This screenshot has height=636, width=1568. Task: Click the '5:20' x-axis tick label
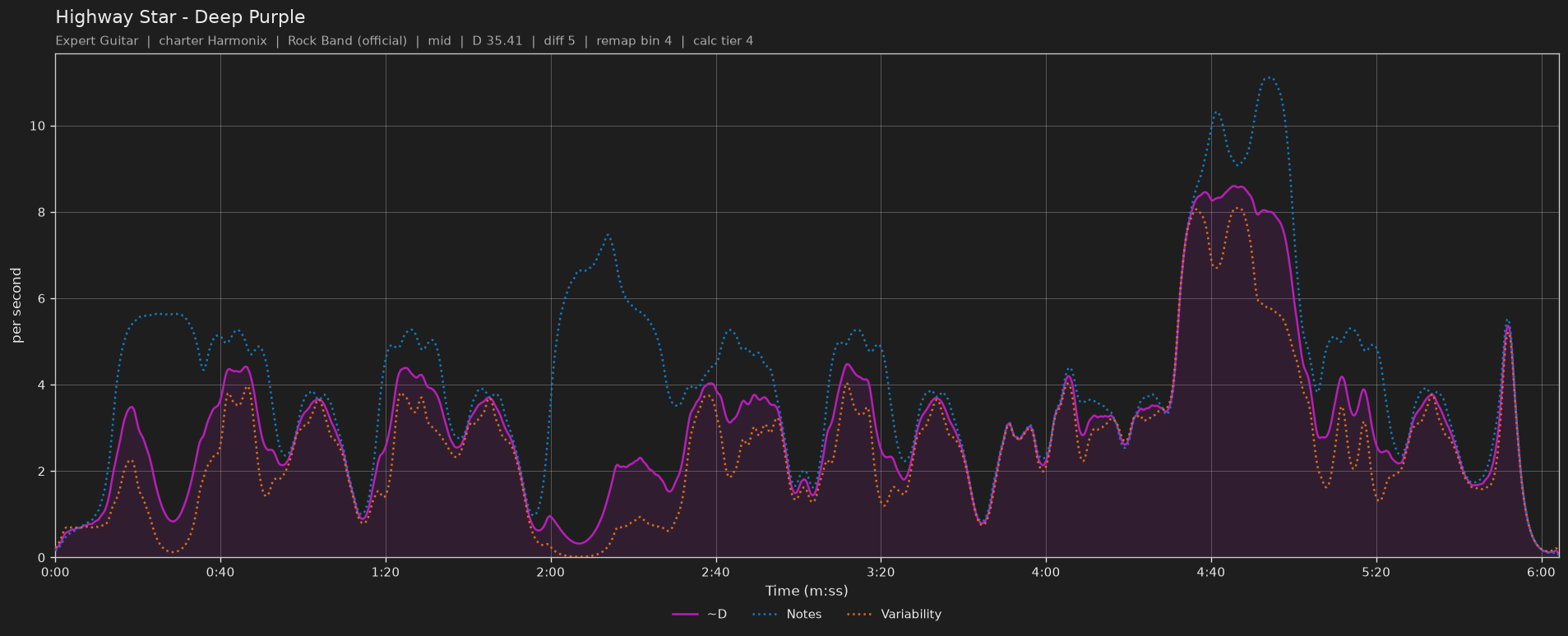[x=1376, y=572]
